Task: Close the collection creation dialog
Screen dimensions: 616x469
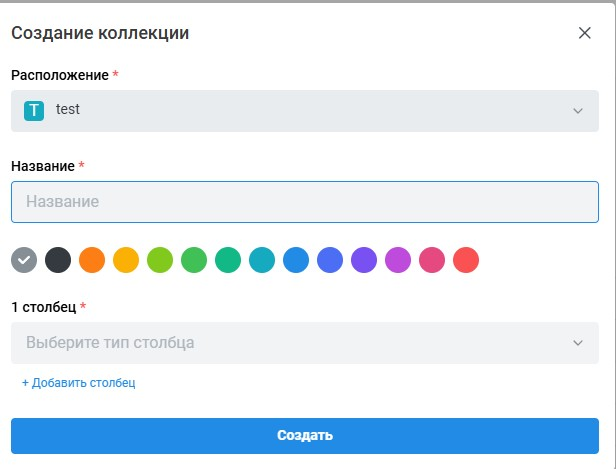Action: (x=585, y=33)
